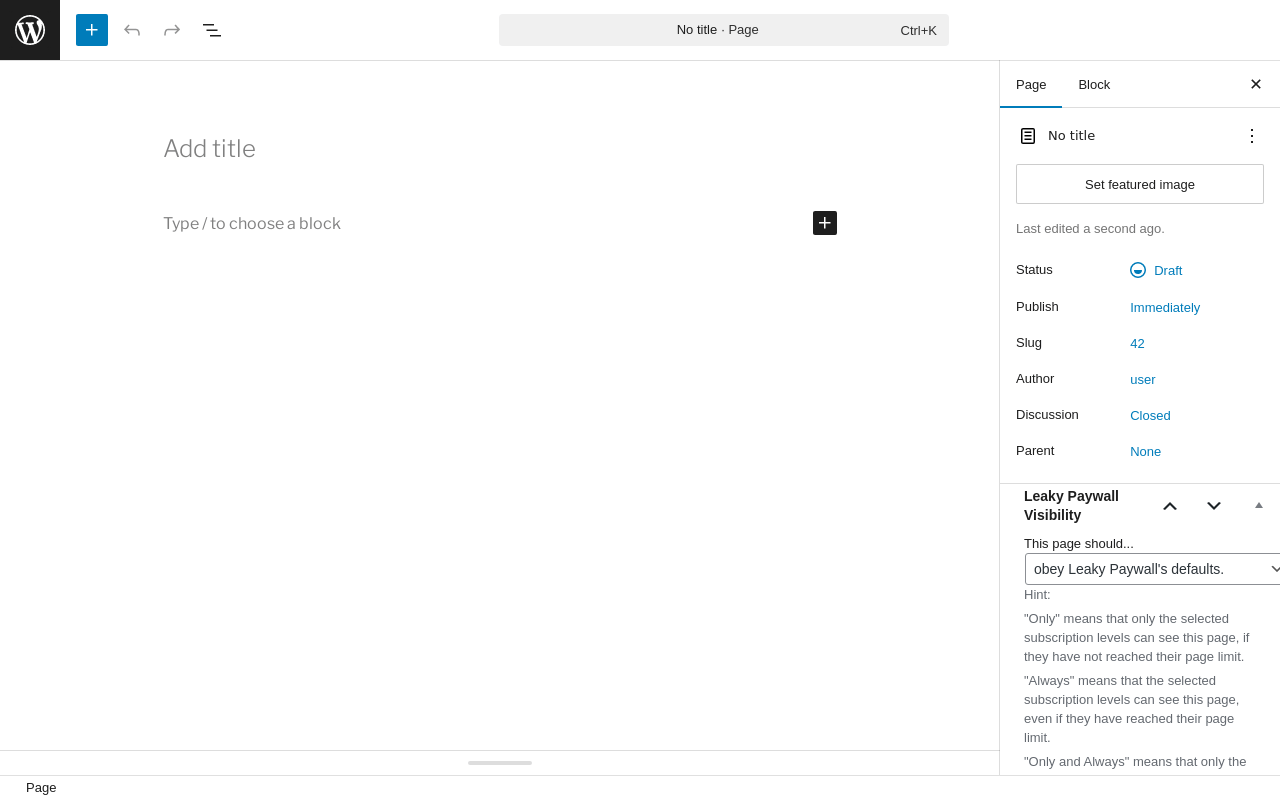This screenshot has width=1280, height=800.
Task: Change the Draft status
Action: [x=1168, y=270]
